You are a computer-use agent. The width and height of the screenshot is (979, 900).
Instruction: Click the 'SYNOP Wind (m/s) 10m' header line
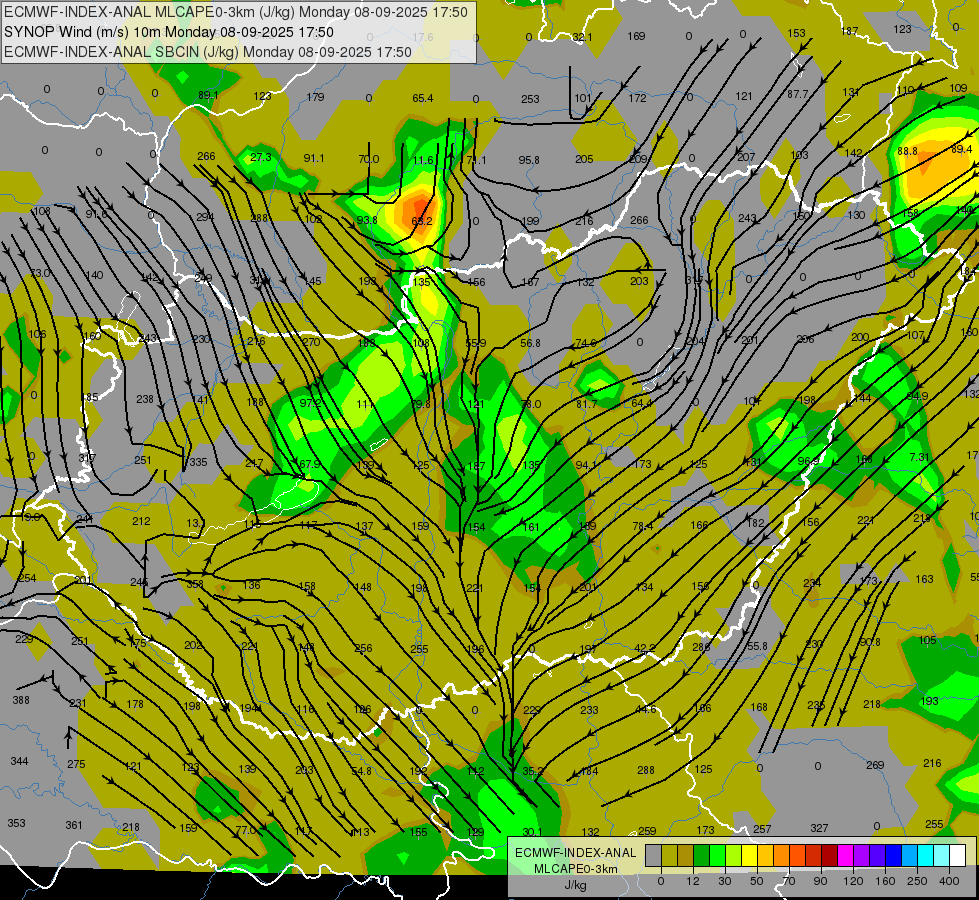169,32
